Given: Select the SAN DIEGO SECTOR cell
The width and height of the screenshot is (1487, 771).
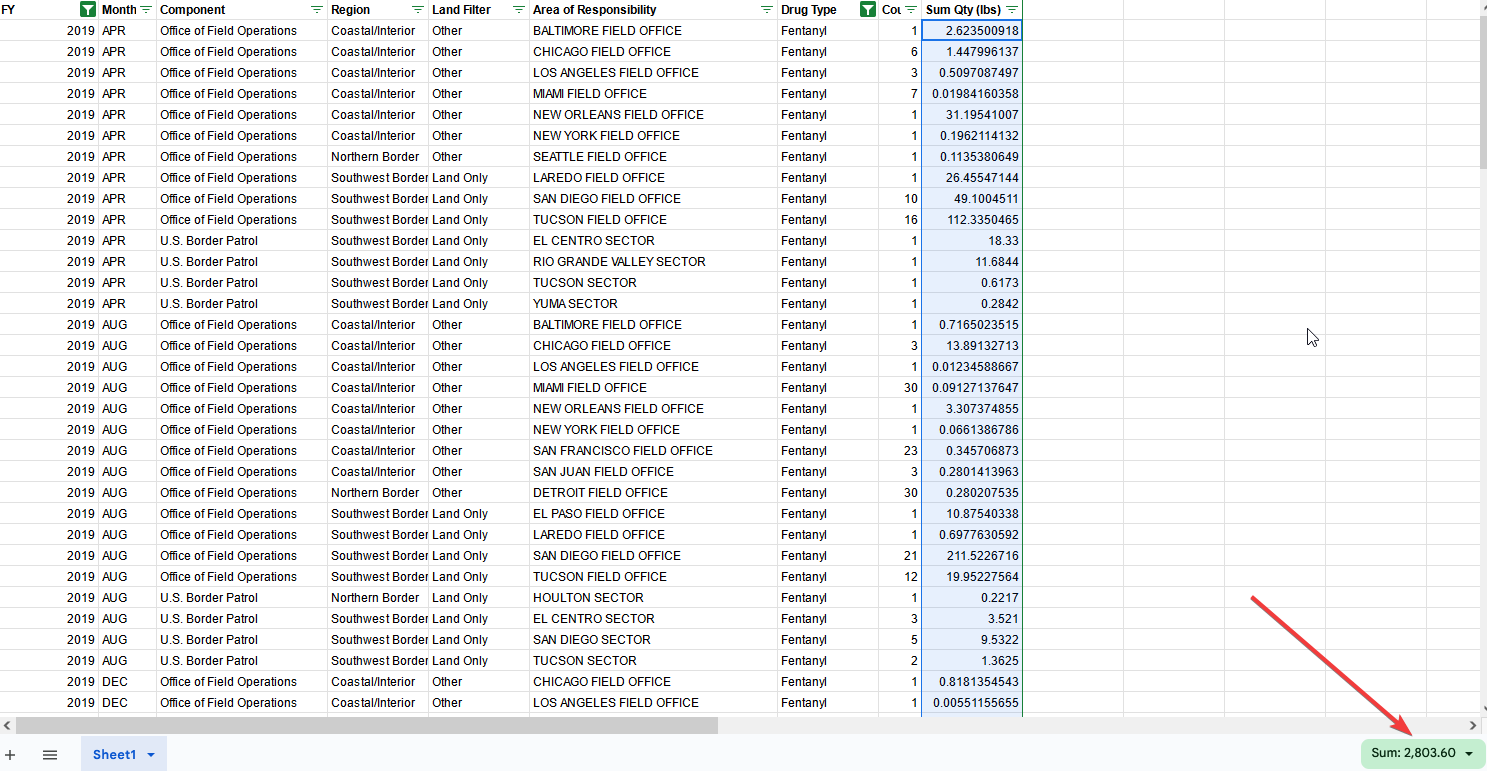Looking at the screenshot, I should click(x=654, y=640).
